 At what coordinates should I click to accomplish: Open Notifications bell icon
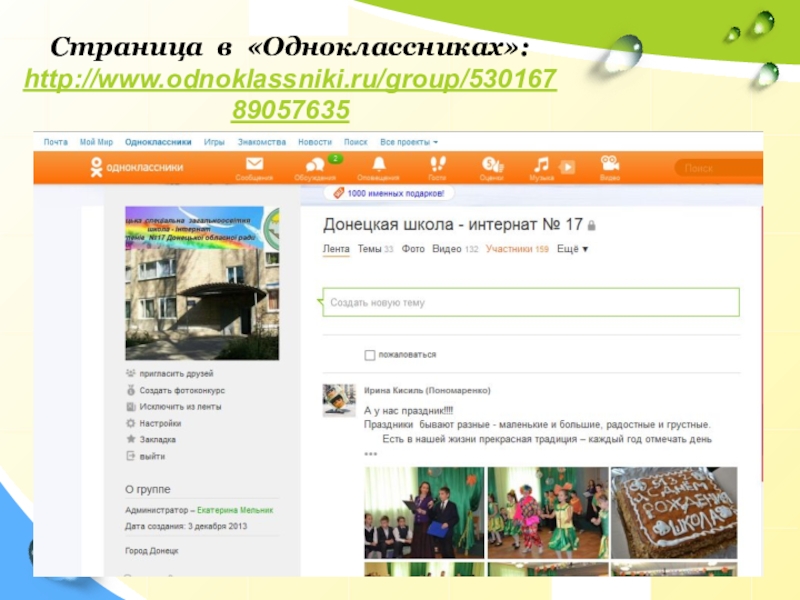(x=378, y=164)
